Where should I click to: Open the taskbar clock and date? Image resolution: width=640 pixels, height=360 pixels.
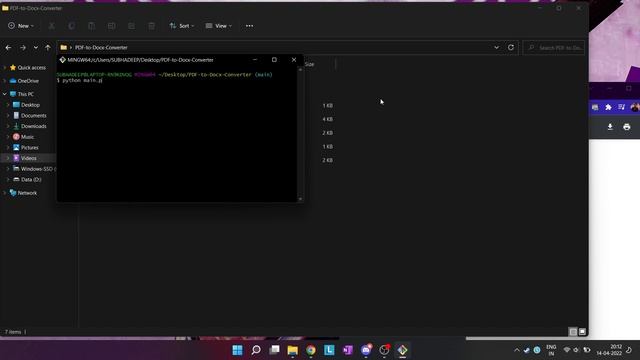(609, 350)
